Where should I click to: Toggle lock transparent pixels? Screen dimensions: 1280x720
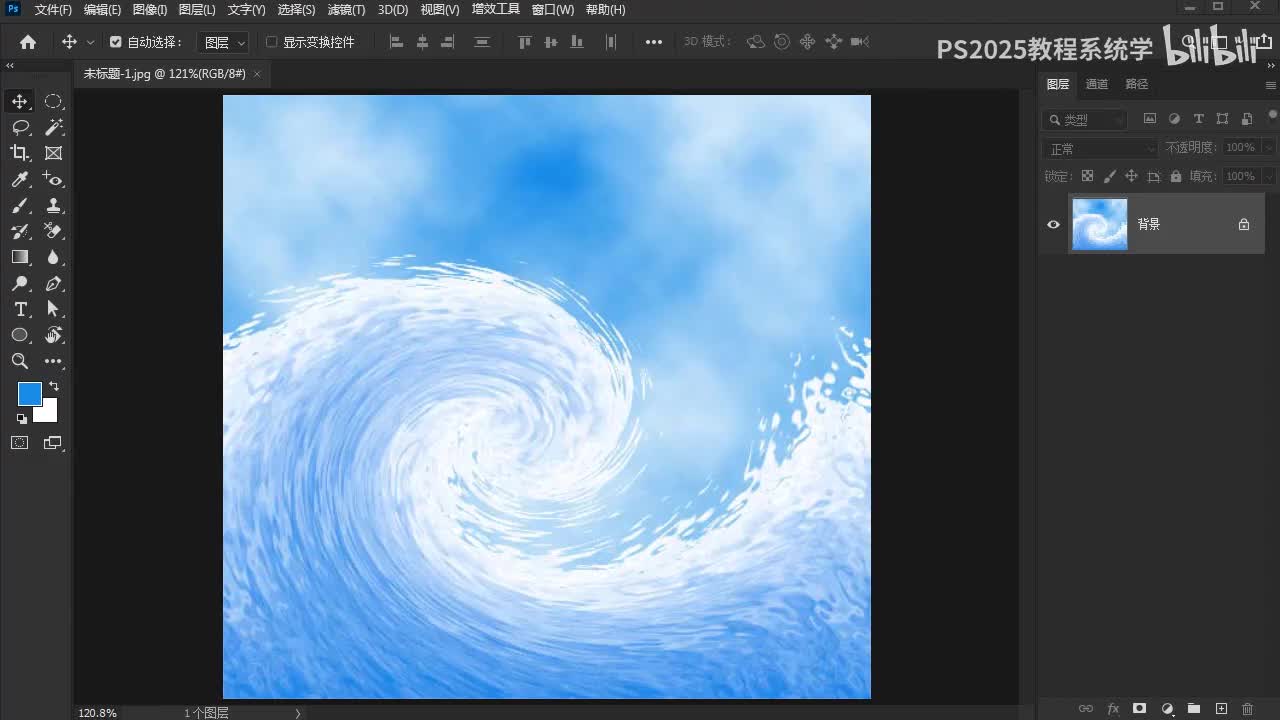[1087, 176]
